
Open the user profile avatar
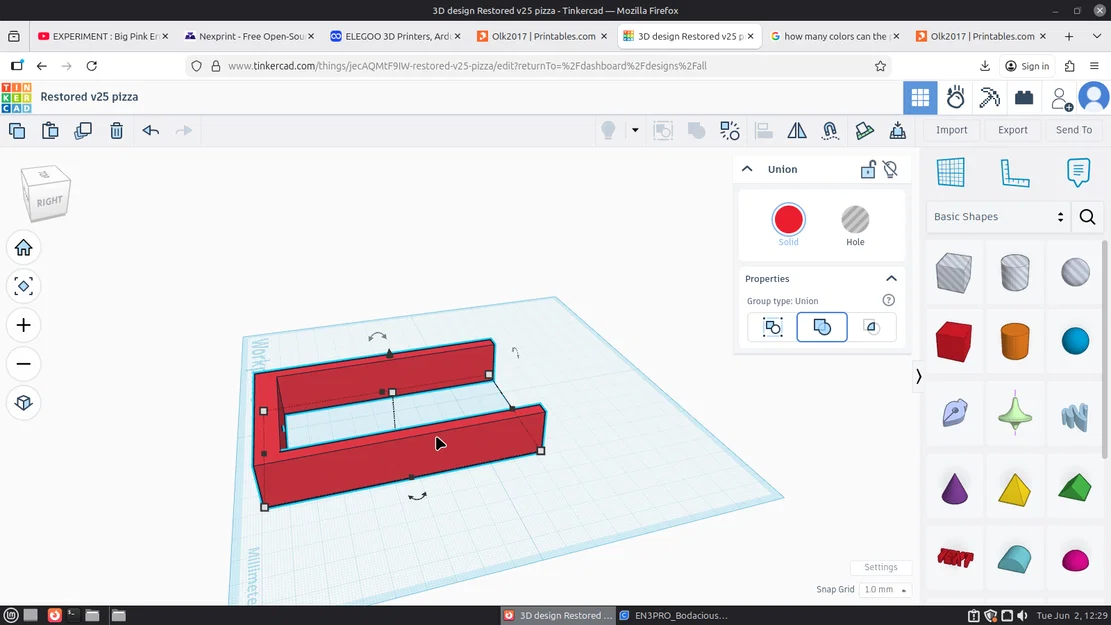tap(1094, 98)
